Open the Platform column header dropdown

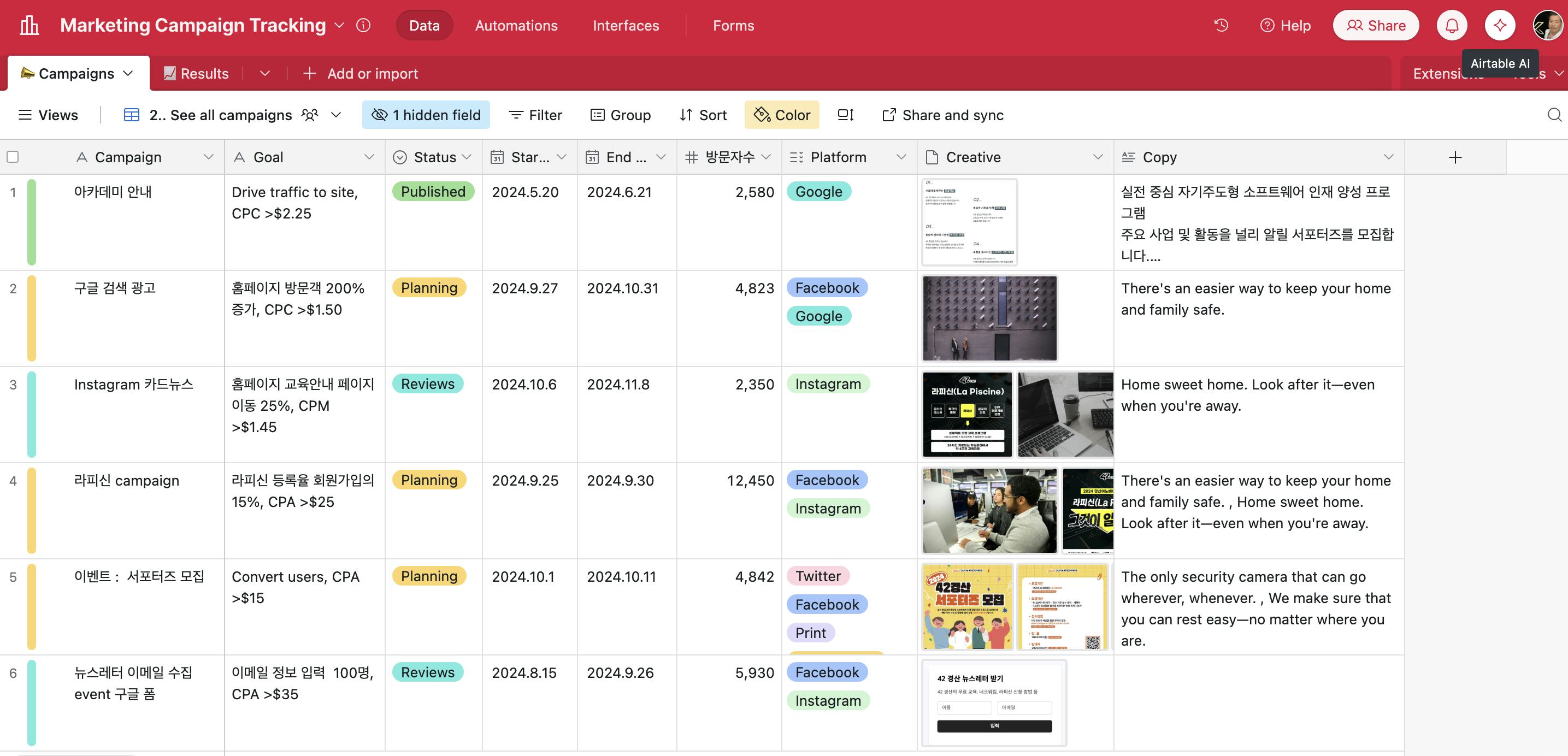coord(901,158)
